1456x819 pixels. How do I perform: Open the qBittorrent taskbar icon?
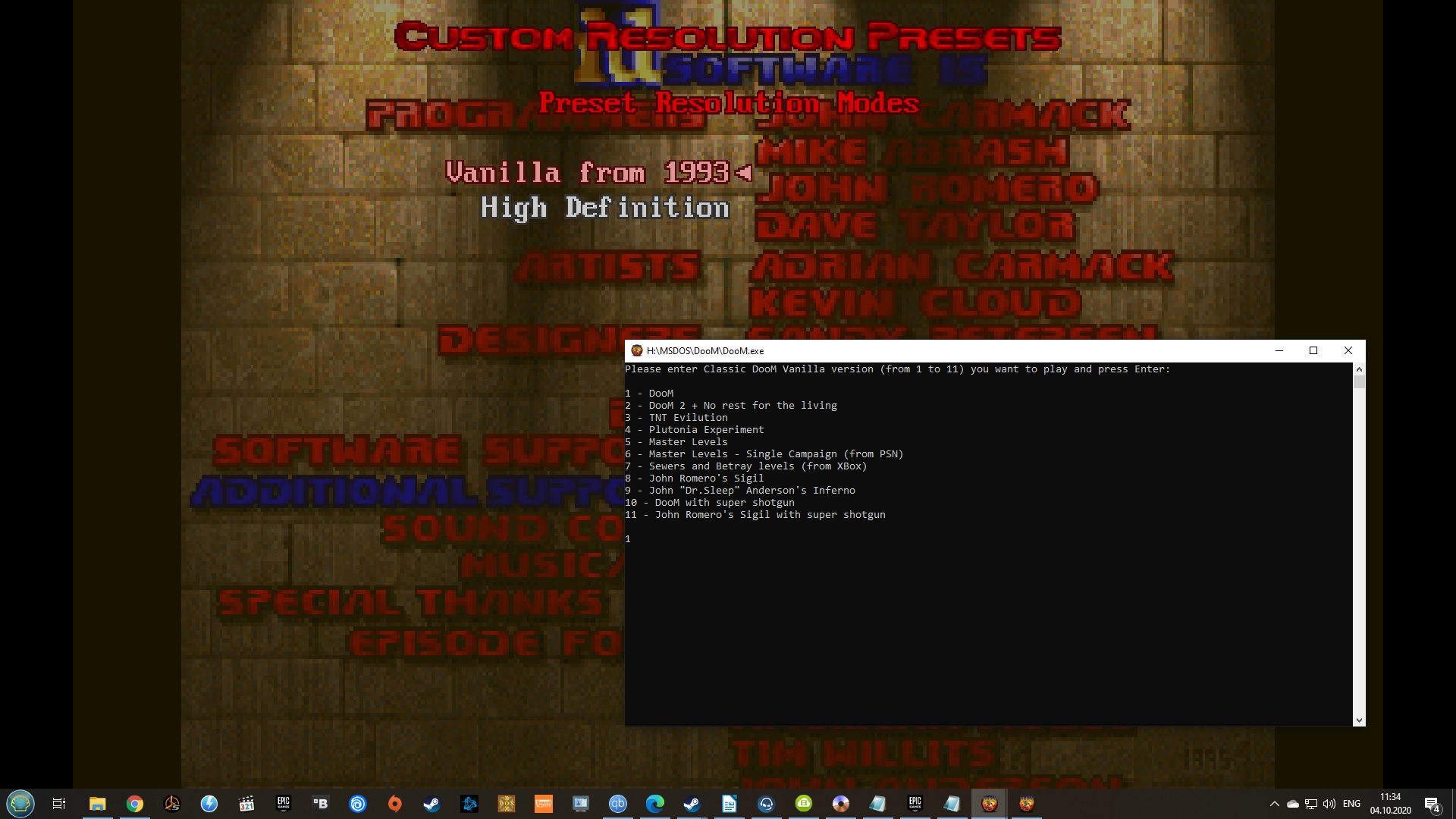[x=618, y=804]
